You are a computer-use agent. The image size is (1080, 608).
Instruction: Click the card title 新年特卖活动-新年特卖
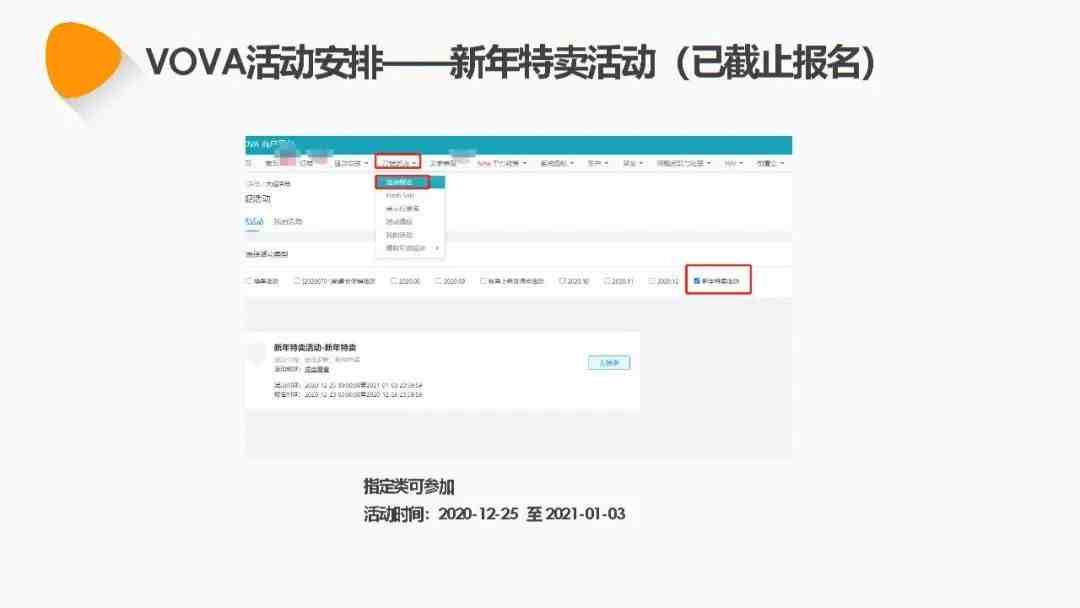[x=315, y=348]
